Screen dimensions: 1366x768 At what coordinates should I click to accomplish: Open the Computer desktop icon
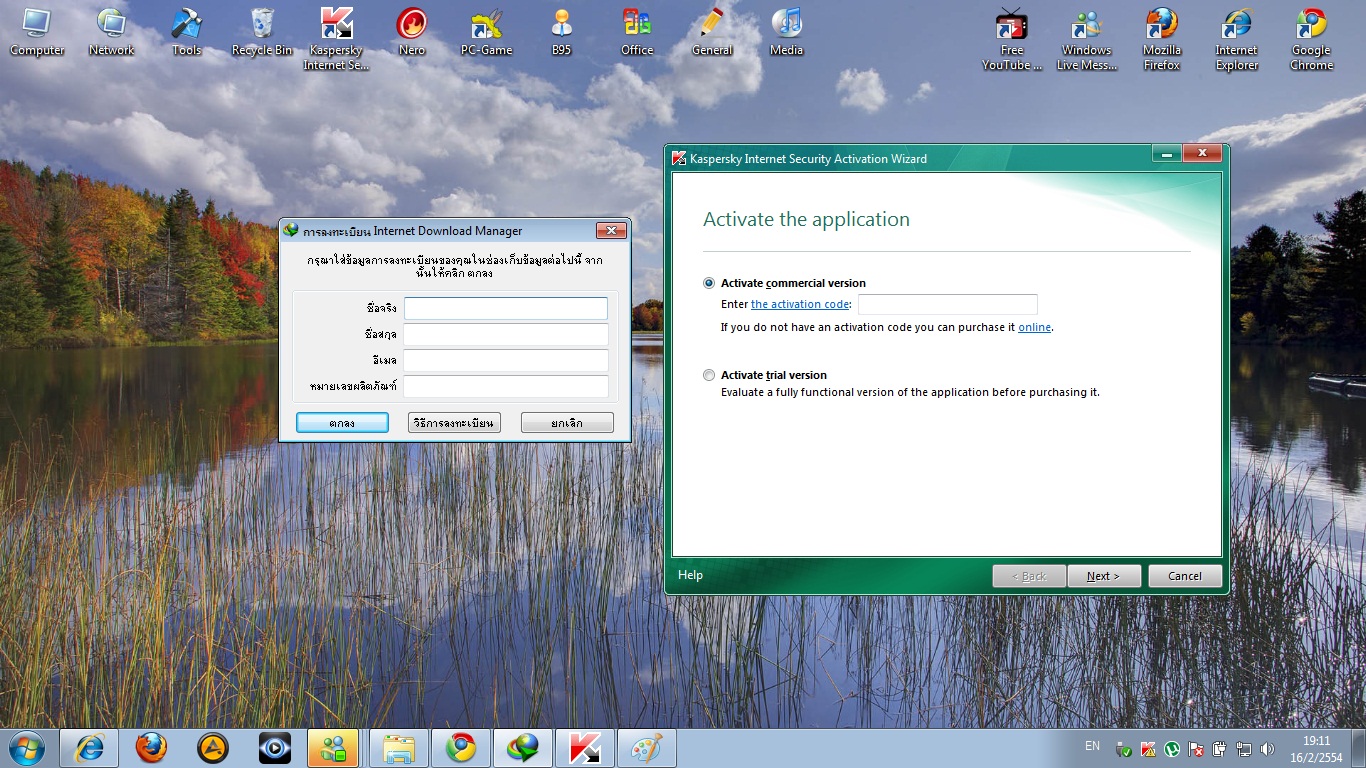tap(37, 32)
